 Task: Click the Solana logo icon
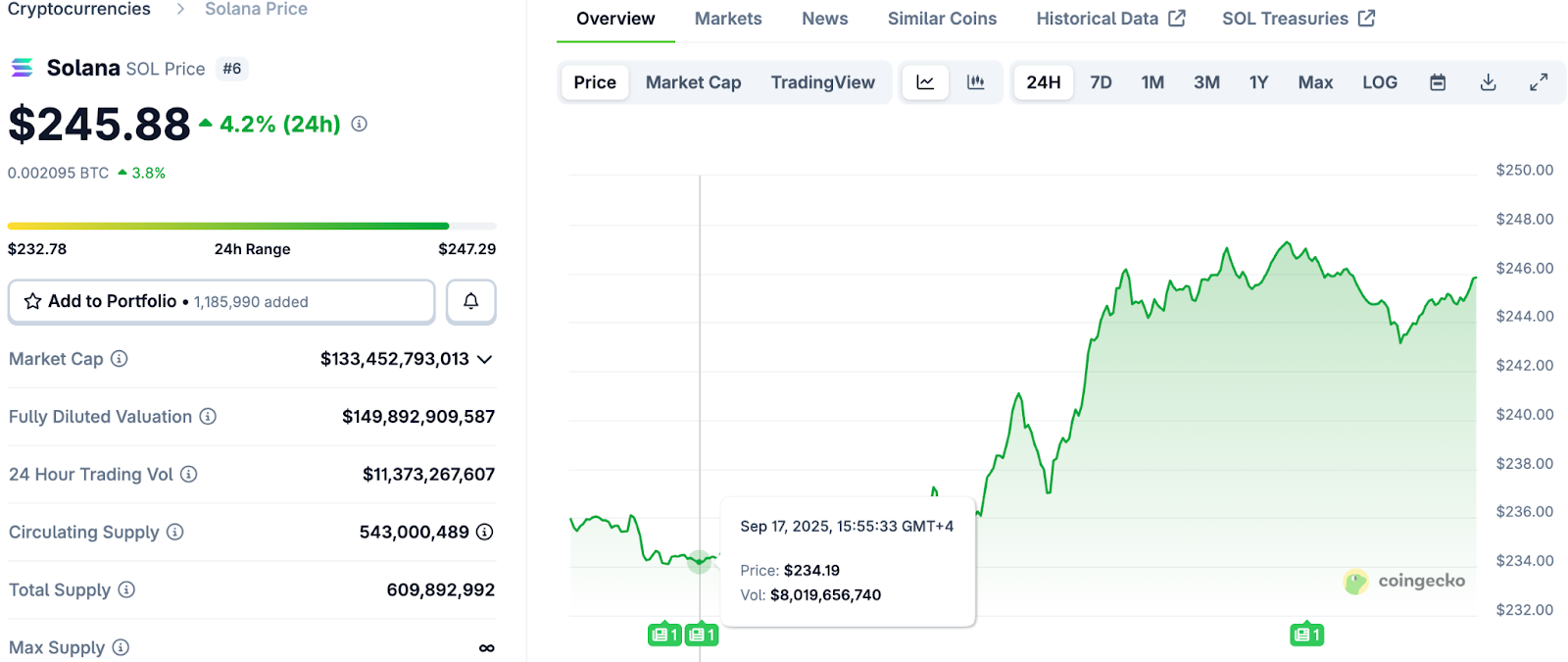coord(22,68)
